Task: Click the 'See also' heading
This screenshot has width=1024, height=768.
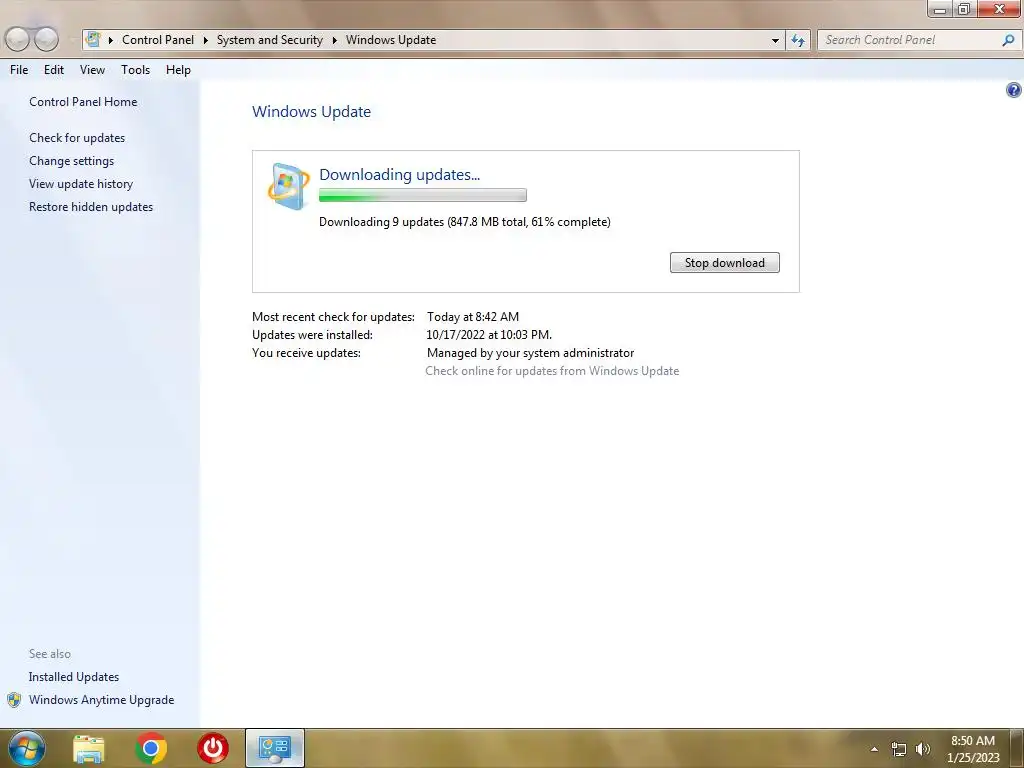Action: [50, 654]
